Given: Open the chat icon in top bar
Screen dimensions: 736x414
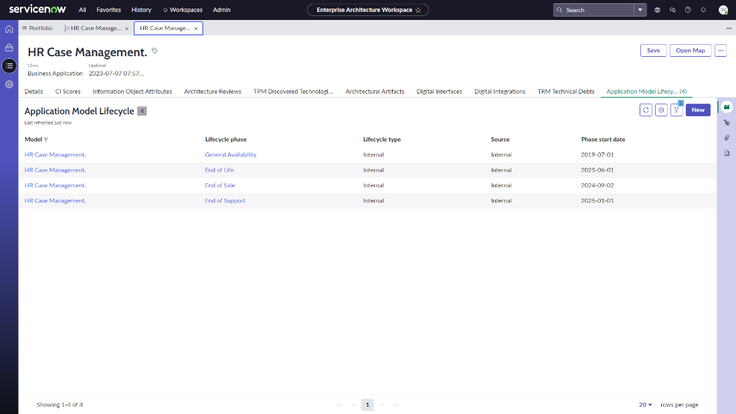Looking at the screenshot, I should point(673,10).
